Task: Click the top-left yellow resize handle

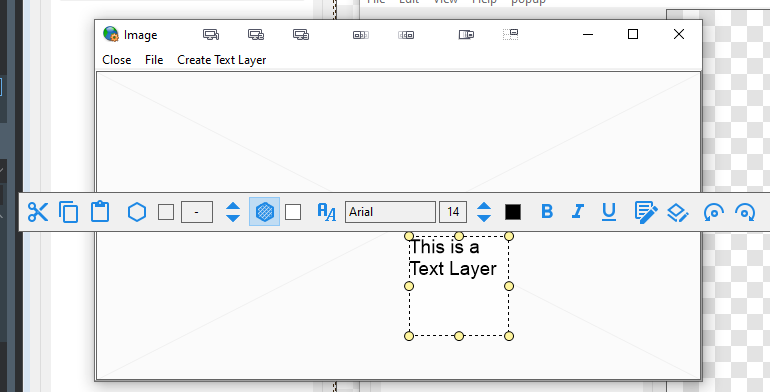Action: [409, 236]
